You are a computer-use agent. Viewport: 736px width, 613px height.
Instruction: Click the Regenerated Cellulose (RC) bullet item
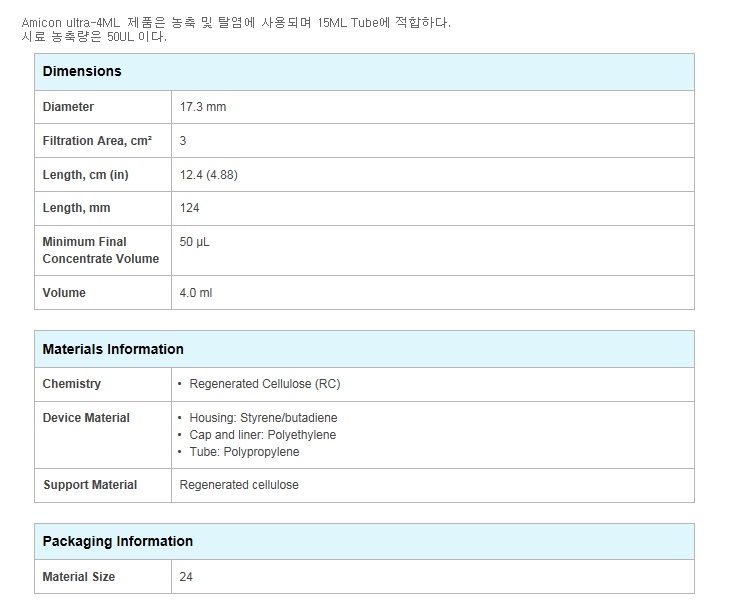pos(264,384)
